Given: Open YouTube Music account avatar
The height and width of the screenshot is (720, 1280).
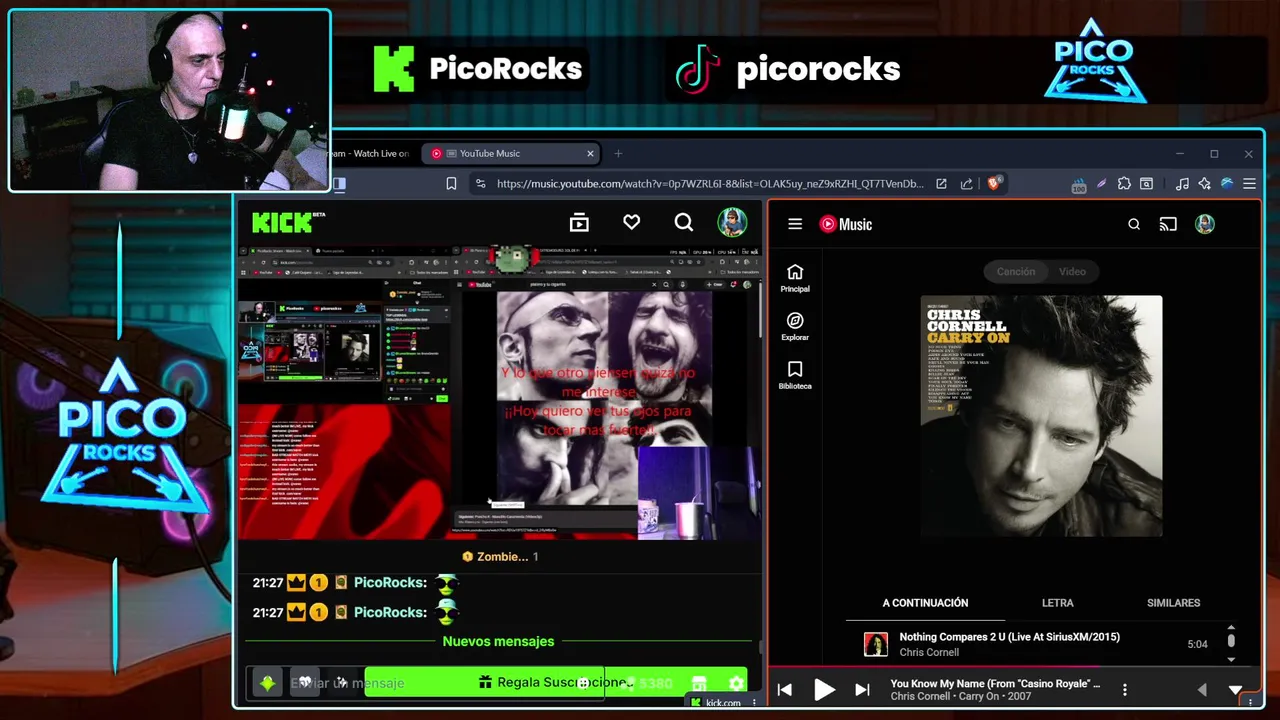Looking at the screenshot, I should click(x=1204, y=224).
